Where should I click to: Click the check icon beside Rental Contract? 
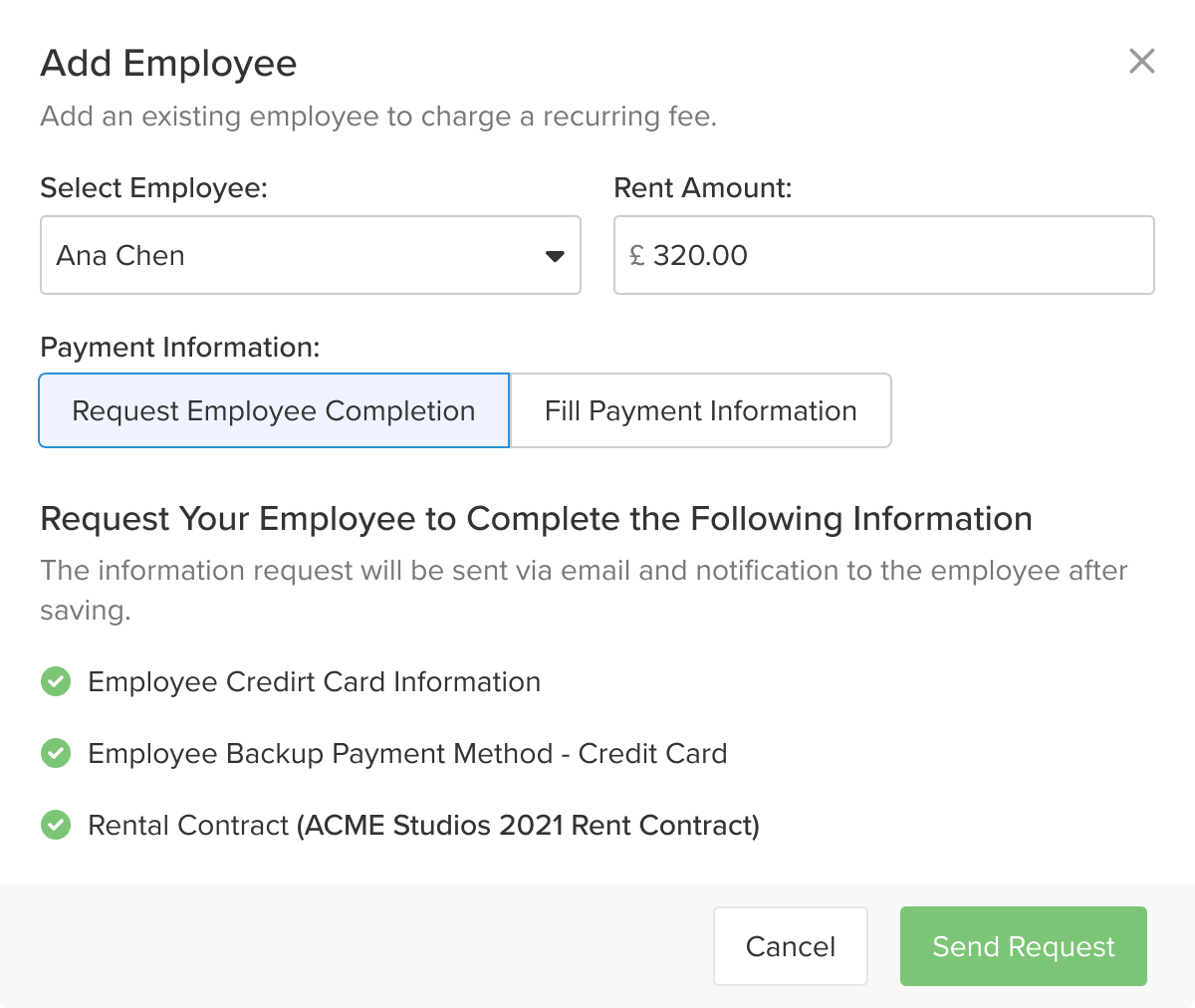[56, 826]
